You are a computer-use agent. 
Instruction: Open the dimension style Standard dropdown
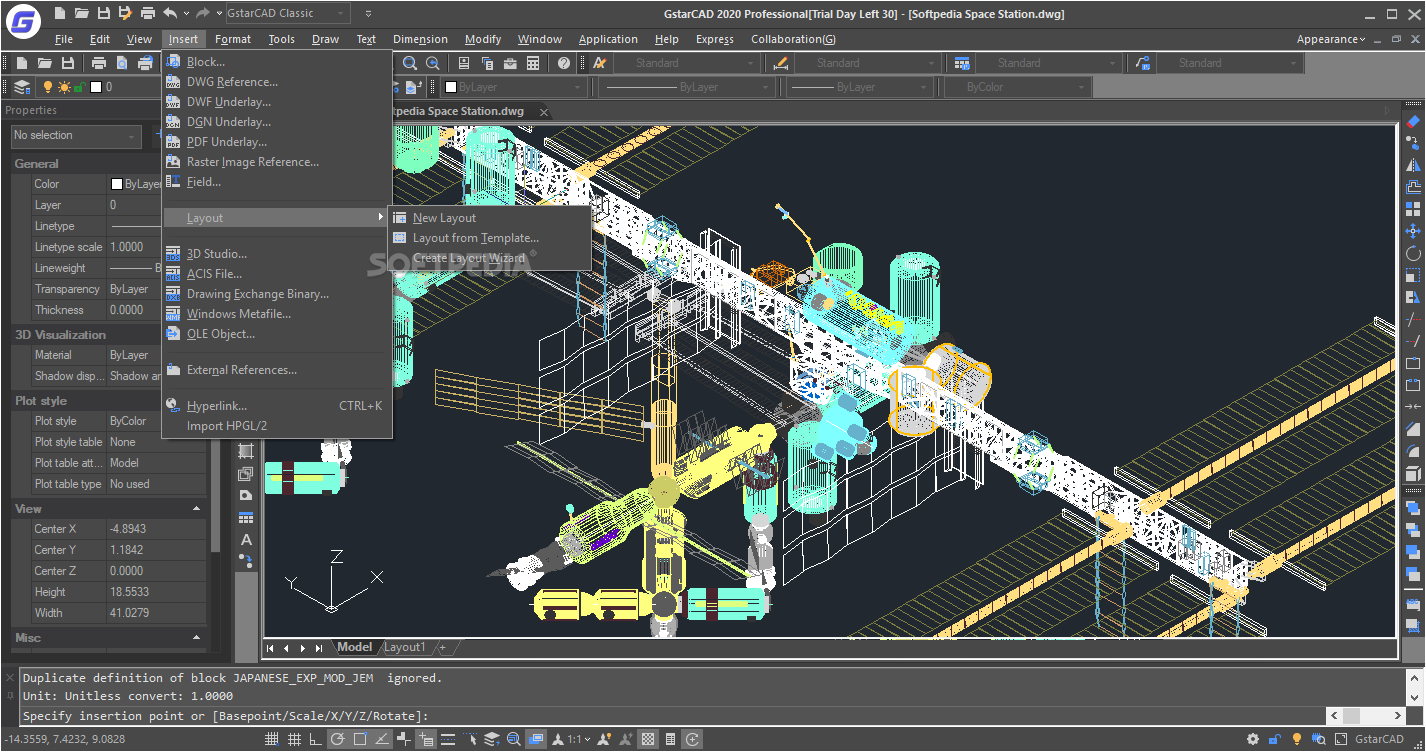(868, 63)
